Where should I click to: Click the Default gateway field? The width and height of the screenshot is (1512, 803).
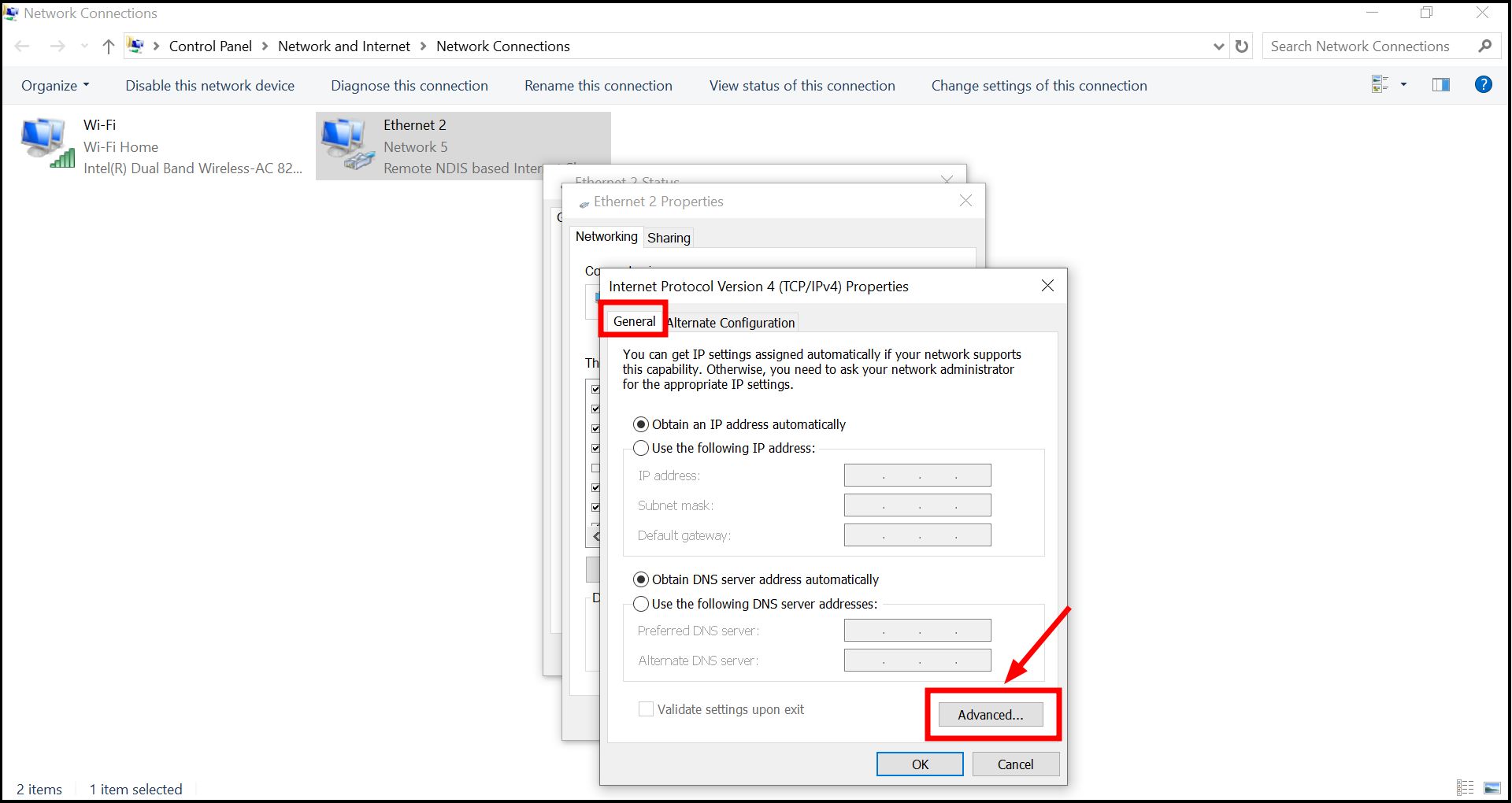(917, 535)
